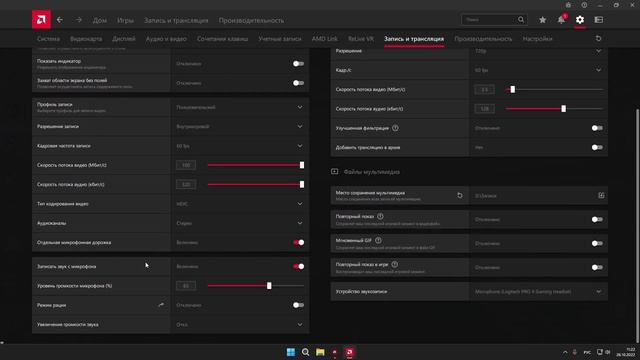Viewport: 640px width, 360px height.
Task: Open Производительность in the top navigation
Action: point(251,20)
